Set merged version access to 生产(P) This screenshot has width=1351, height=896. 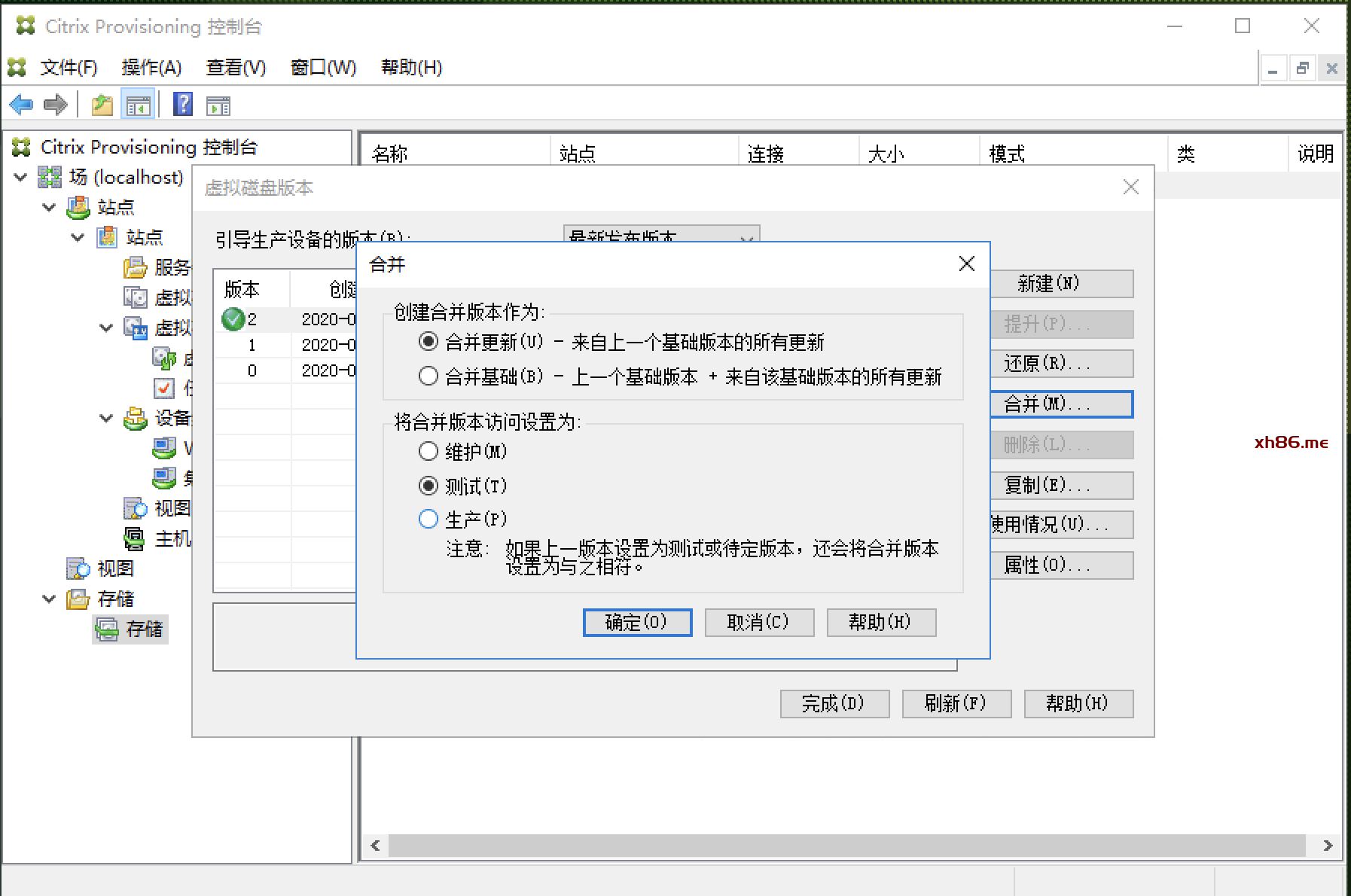[428, 519]
